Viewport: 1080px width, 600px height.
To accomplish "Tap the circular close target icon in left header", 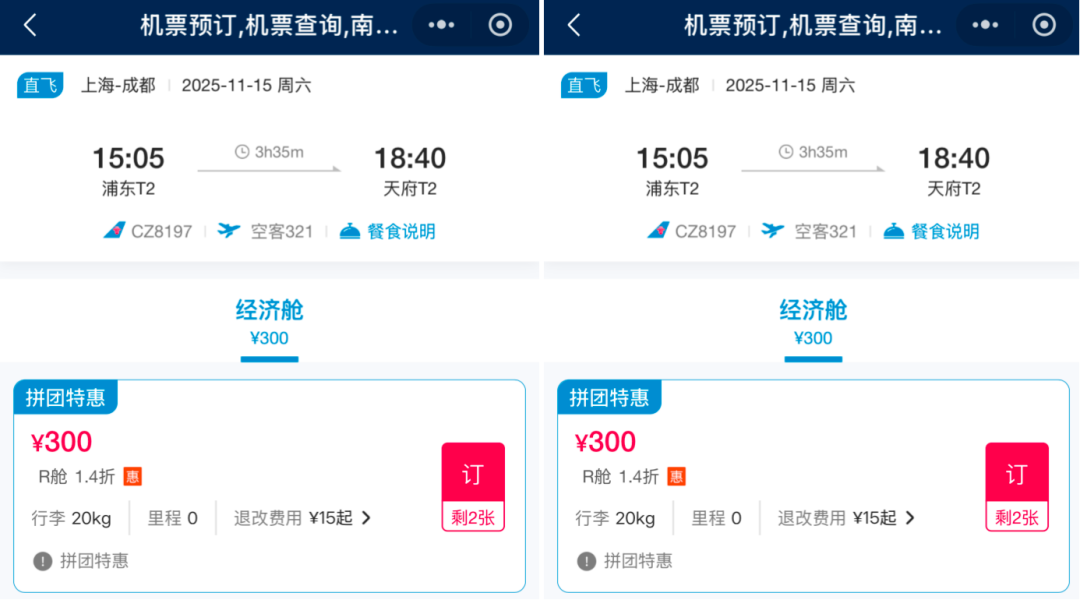I will click(x=500, y=25).
